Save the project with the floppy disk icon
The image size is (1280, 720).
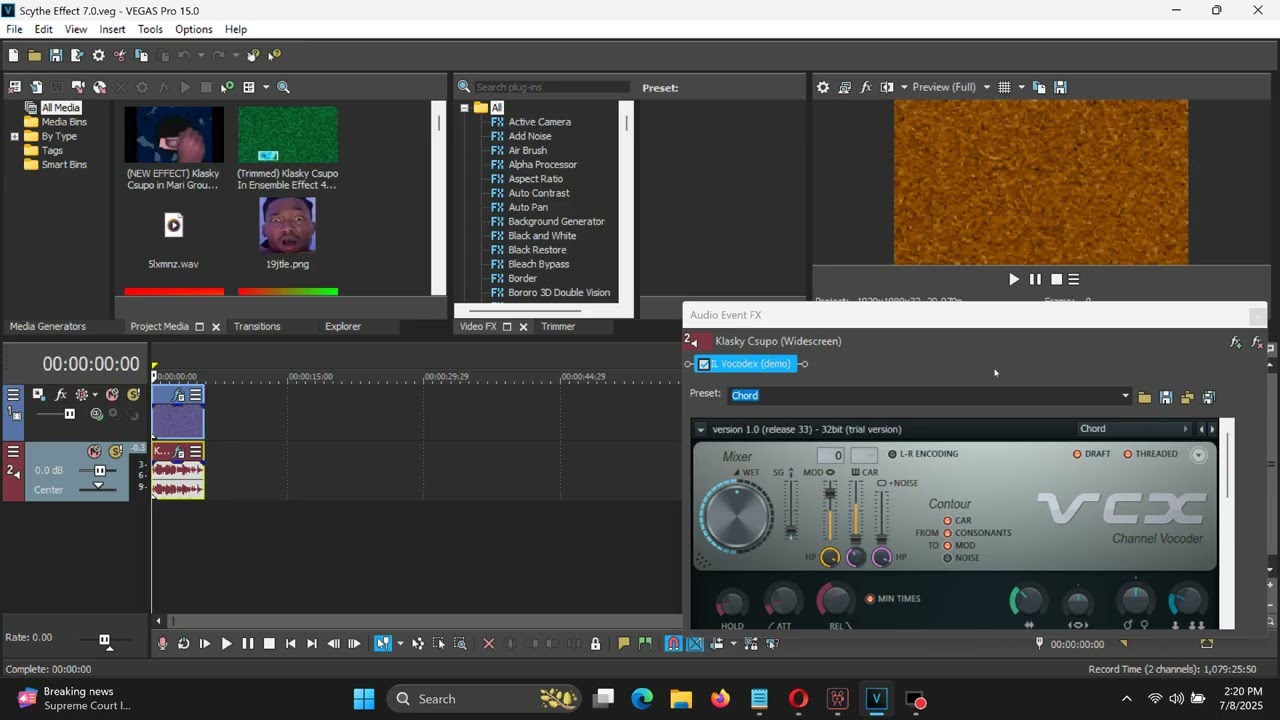56,56
